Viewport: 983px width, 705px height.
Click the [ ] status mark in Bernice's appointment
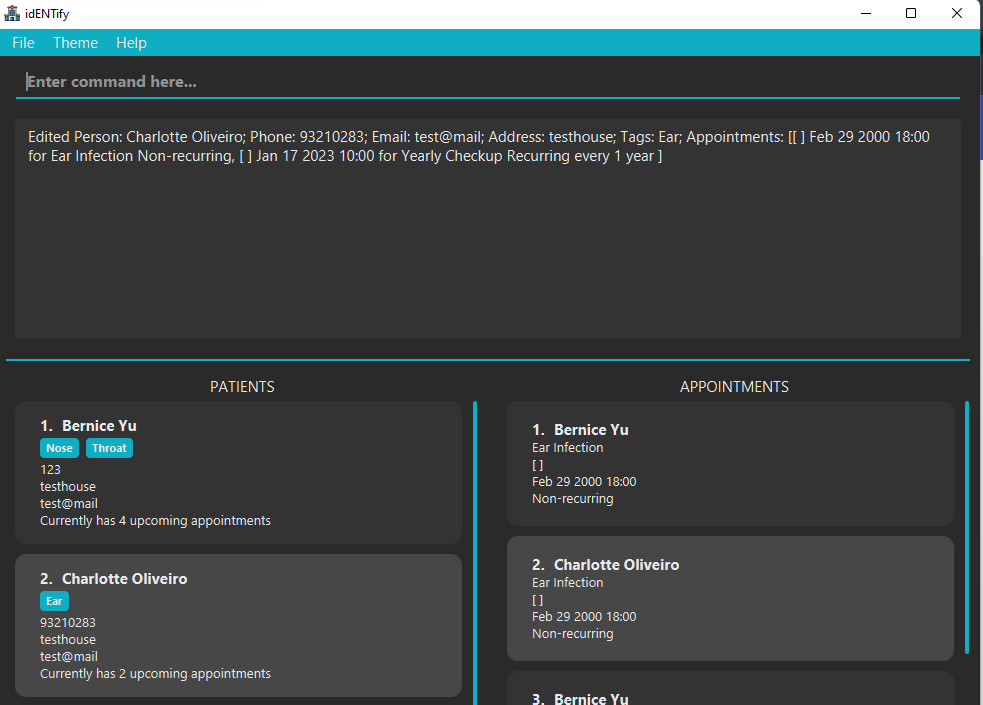coord(537,465)
